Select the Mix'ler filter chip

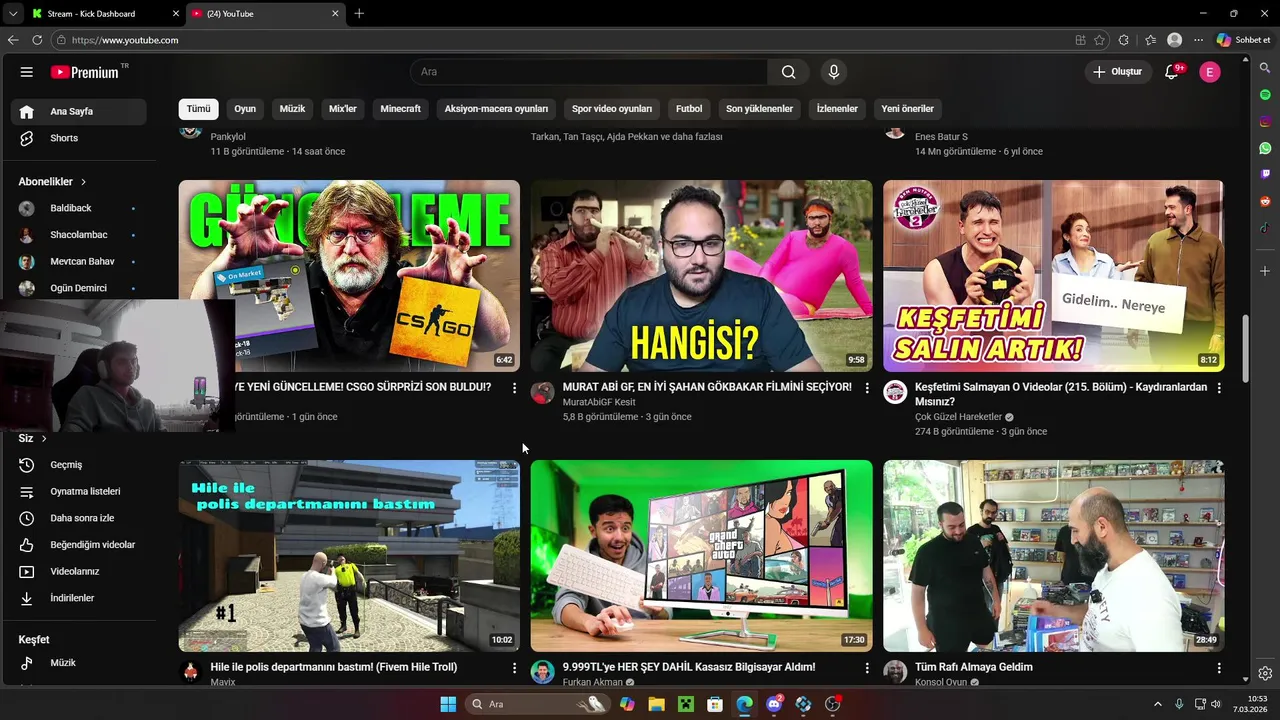coord(343,109)
